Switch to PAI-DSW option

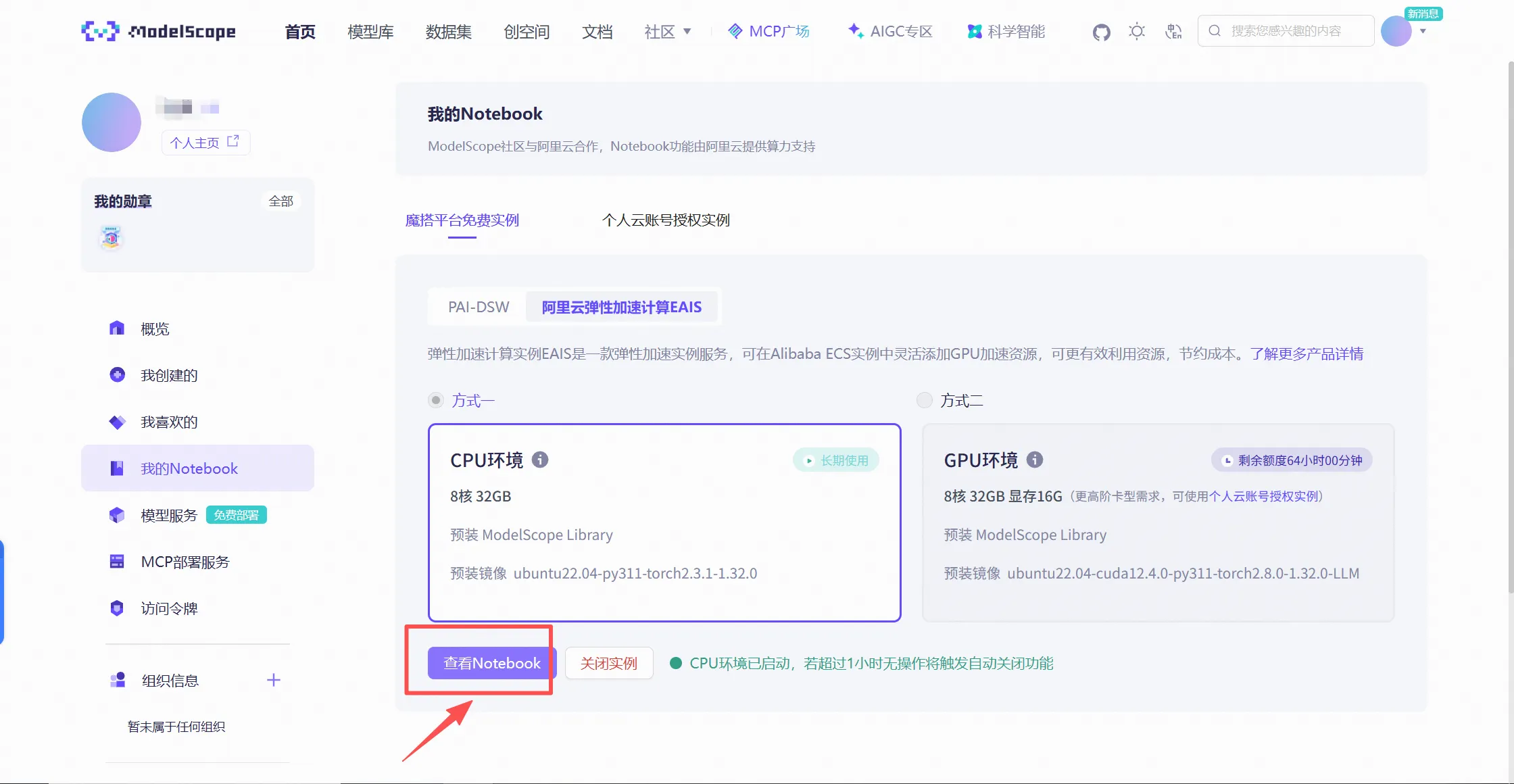pyautogui.click(x=479, y=307)
